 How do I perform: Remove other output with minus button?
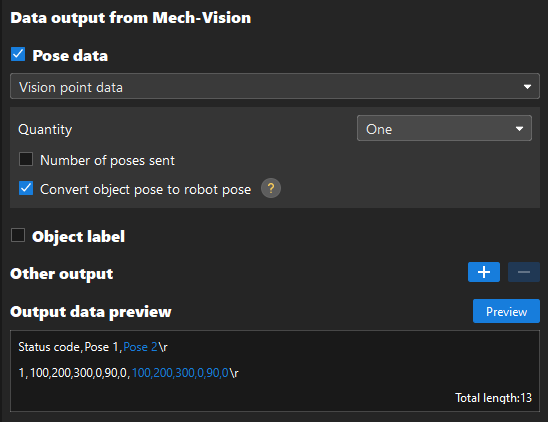tap(524, 272)
